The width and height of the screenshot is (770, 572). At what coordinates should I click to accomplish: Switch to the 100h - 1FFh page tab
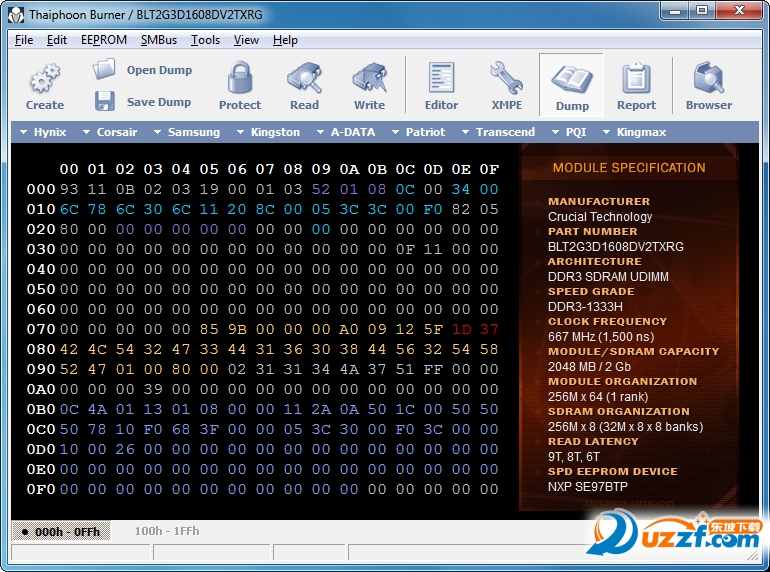point(167,531)
